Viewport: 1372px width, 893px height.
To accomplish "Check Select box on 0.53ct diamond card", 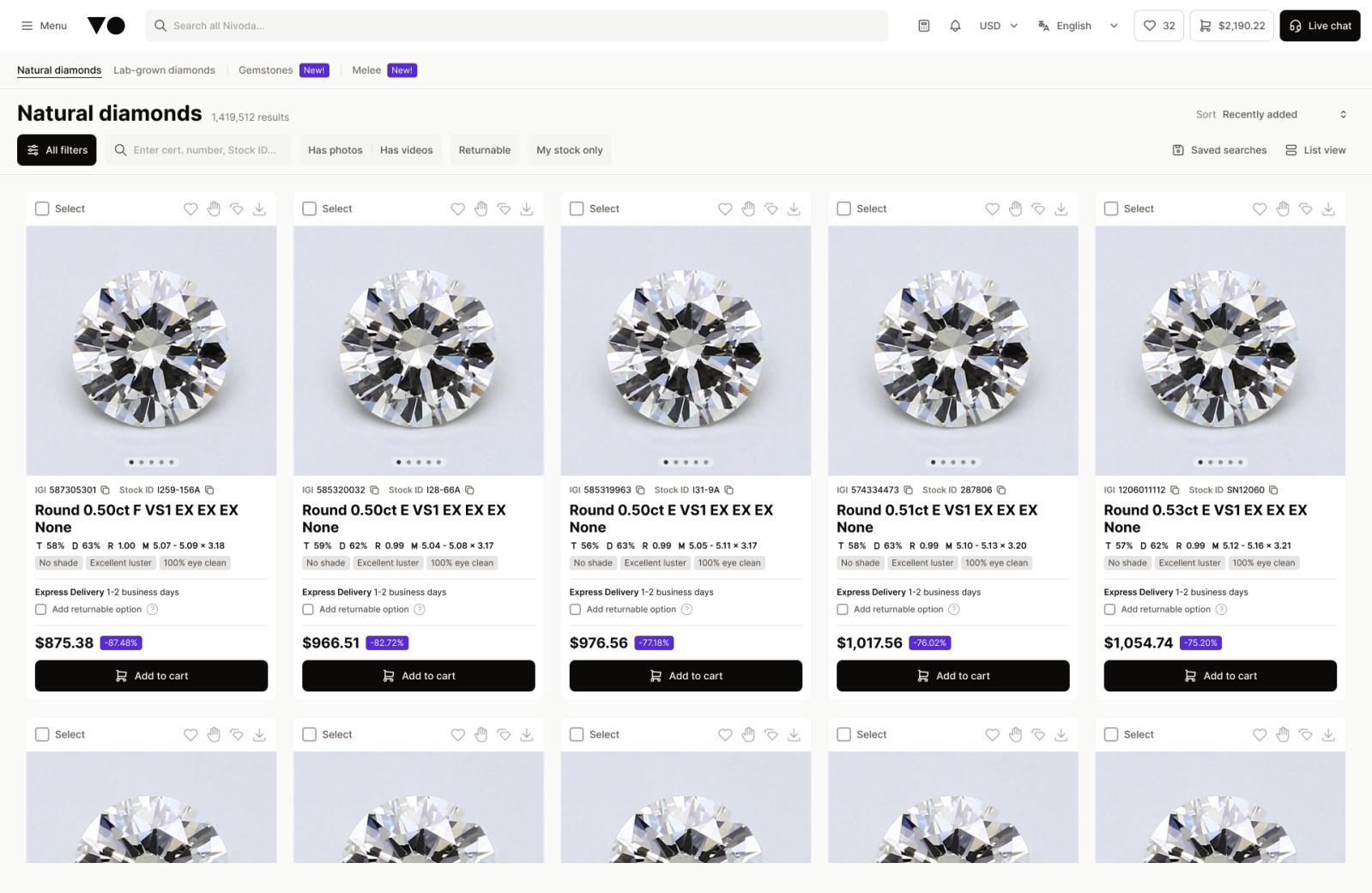I will click(x=1111, y=208).
